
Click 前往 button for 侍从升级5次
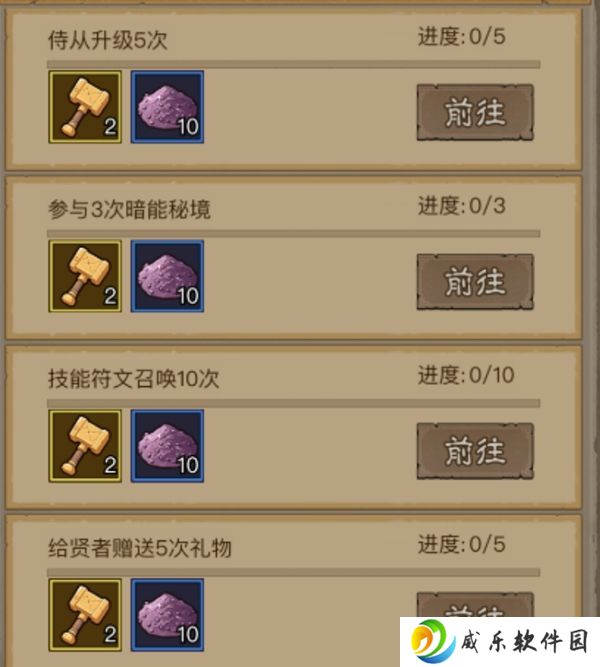point(475,112)
